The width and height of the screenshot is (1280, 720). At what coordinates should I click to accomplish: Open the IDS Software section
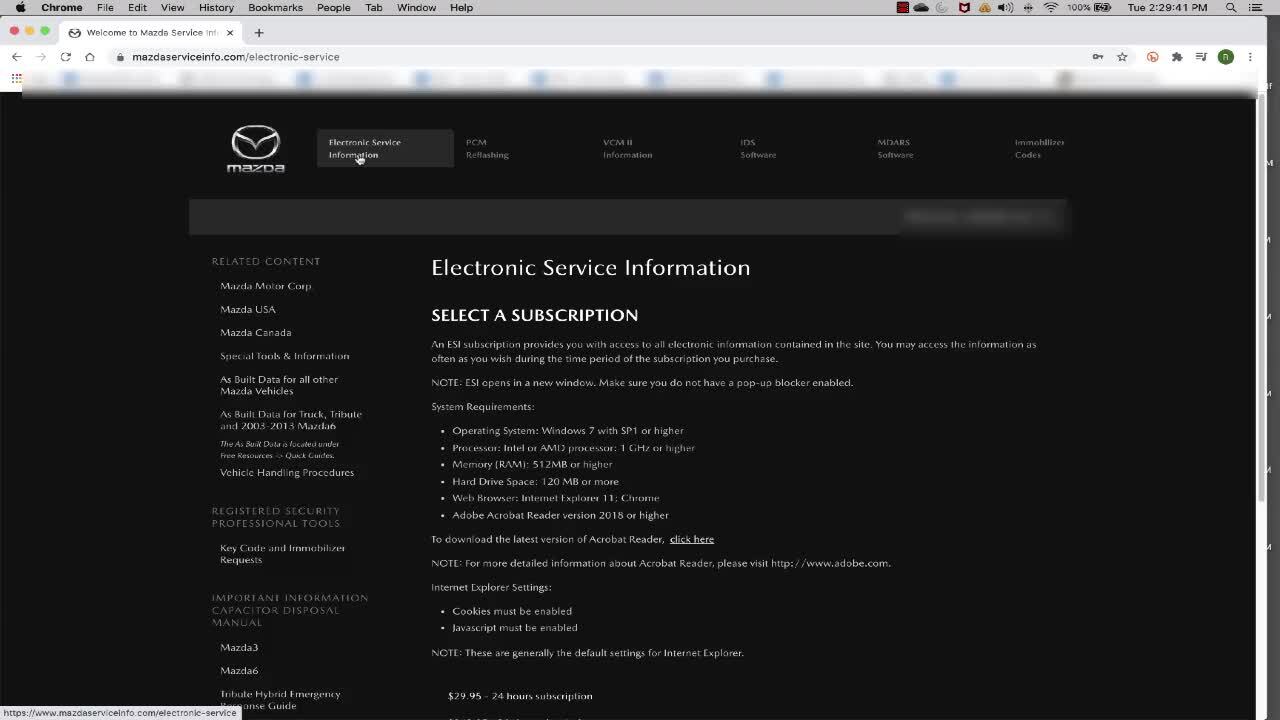(x=758, y=148)
